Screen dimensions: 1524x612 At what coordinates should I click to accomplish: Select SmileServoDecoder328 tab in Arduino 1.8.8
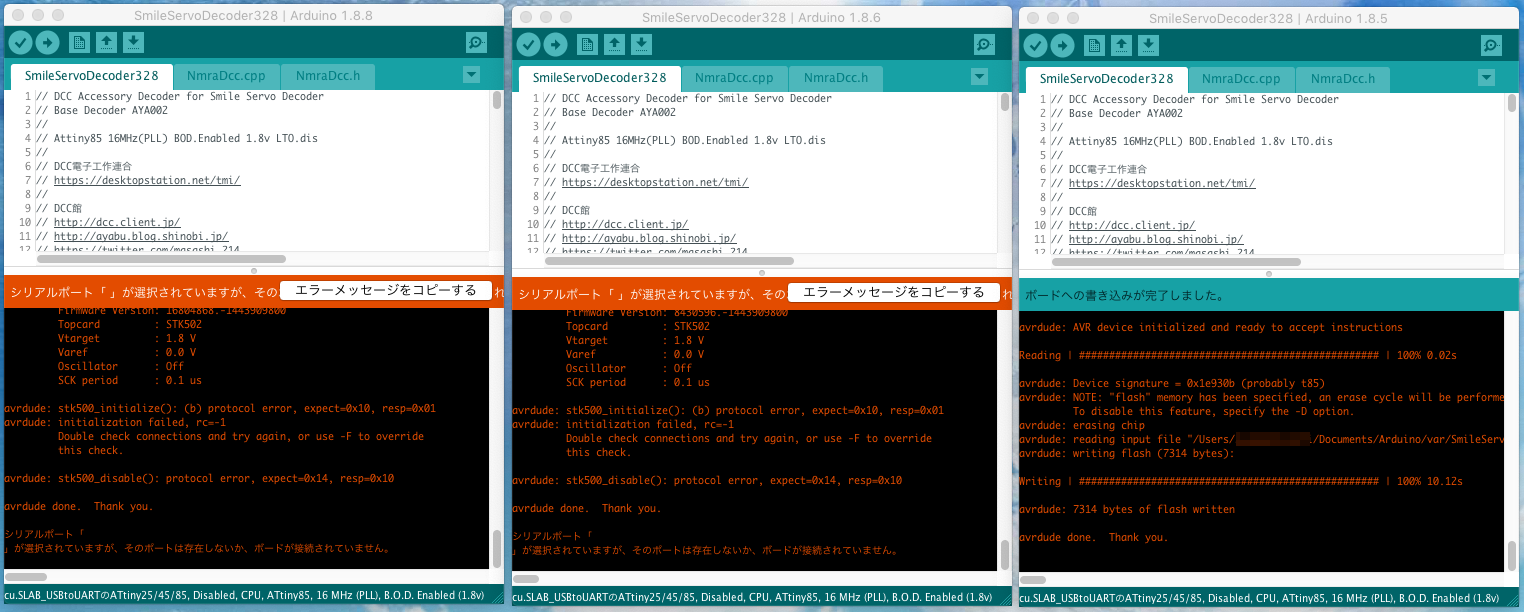[x=92, y=76]
